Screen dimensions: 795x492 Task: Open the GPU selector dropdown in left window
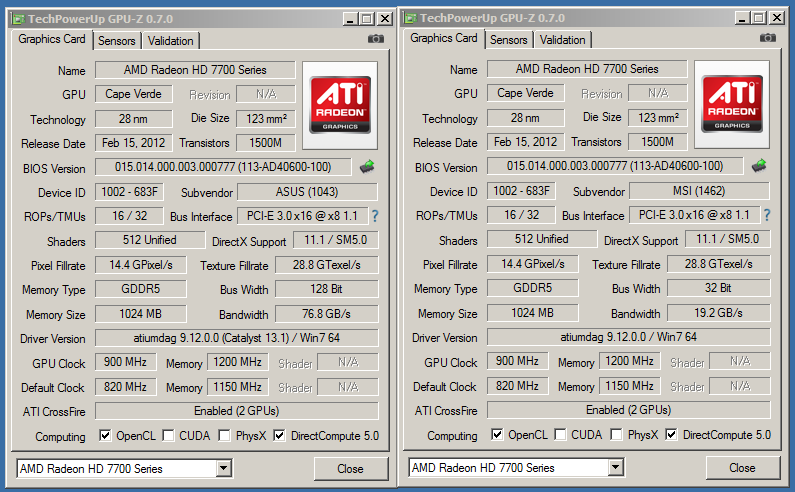(224, 468)
